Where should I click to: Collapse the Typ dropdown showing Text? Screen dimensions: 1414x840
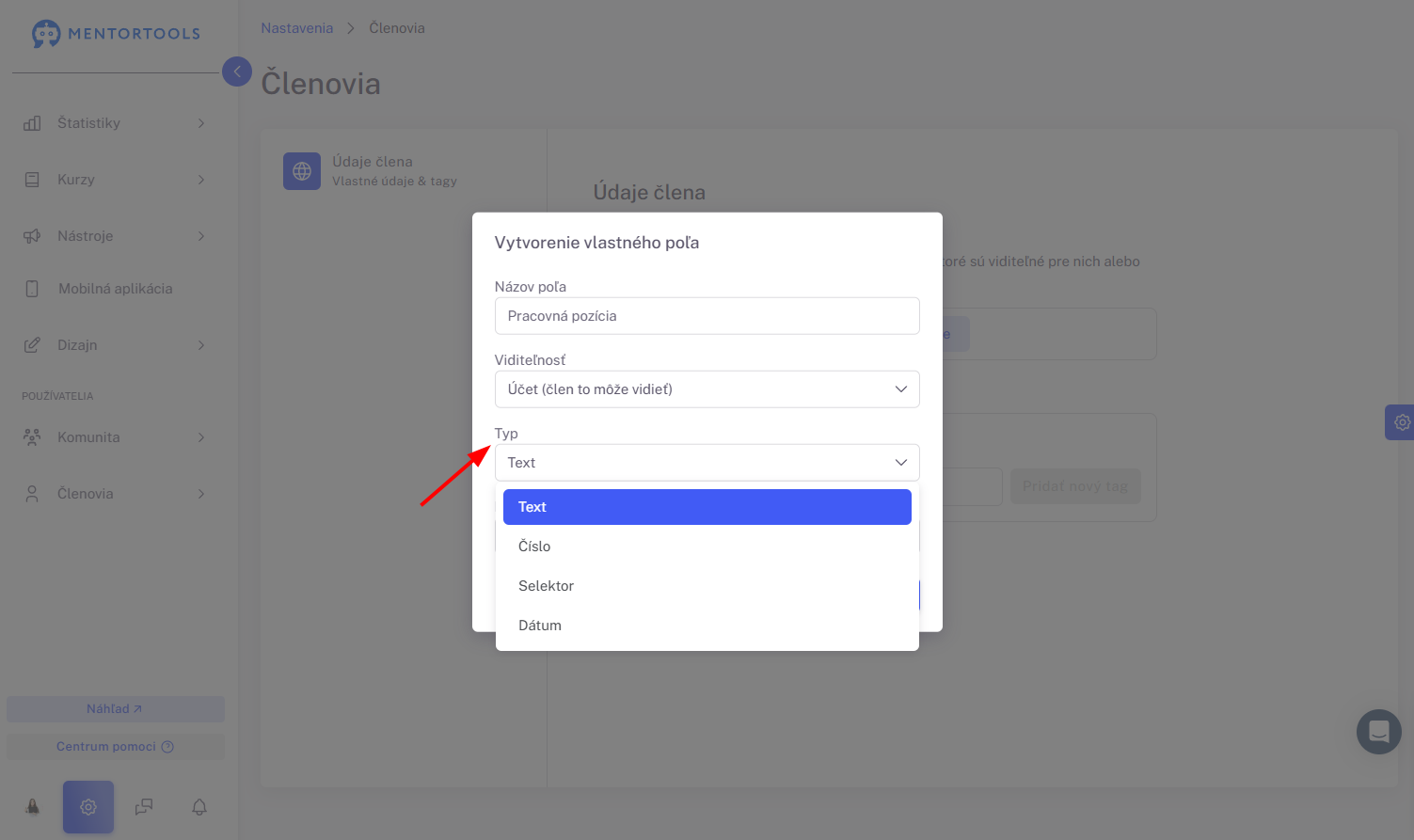[x=707, y=463]
